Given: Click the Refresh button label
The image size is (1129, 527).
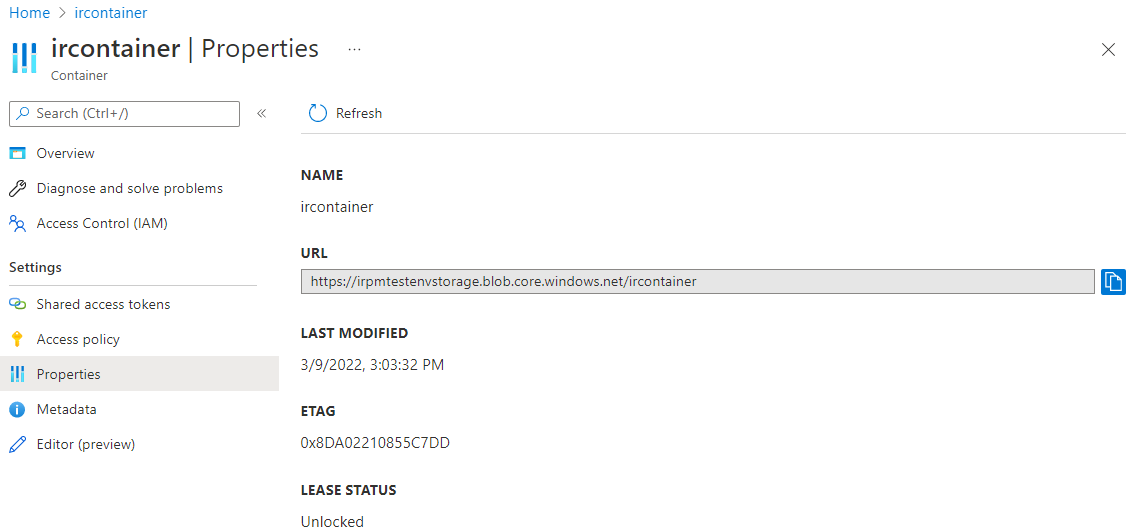Looking at the screenshot, I should 359,114.
